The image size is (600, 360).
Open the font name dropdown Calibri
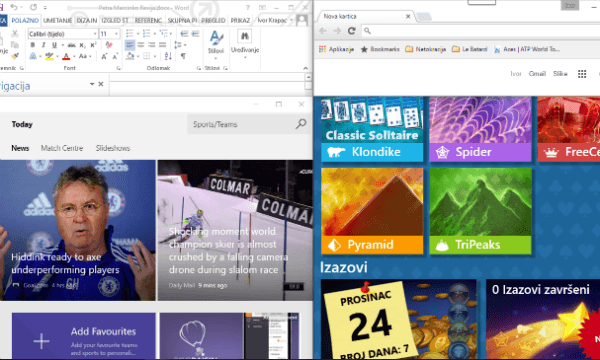click(95, 34)
